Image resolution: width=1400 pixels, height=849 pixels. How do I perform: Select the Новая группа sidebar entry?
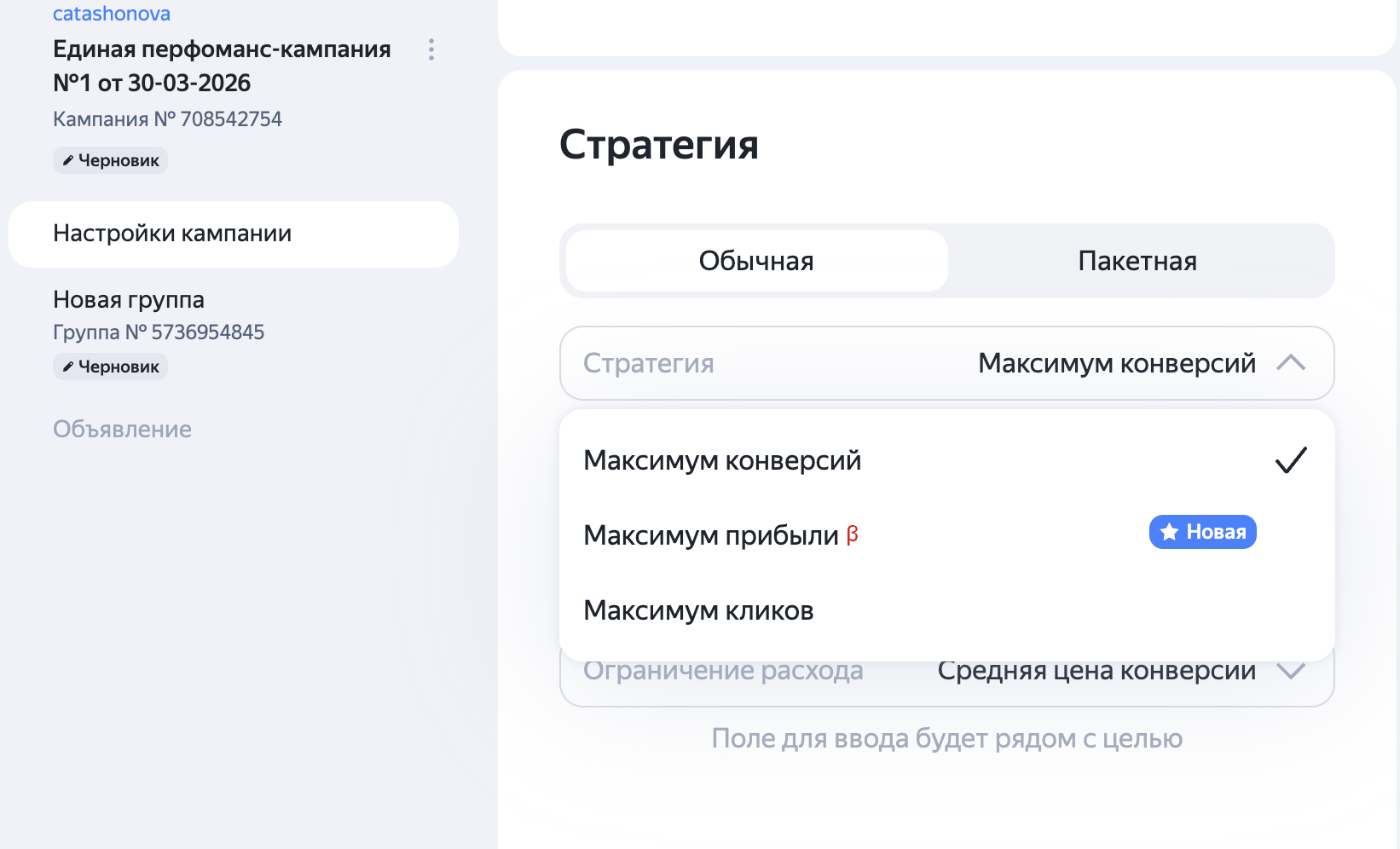[128, 300]
